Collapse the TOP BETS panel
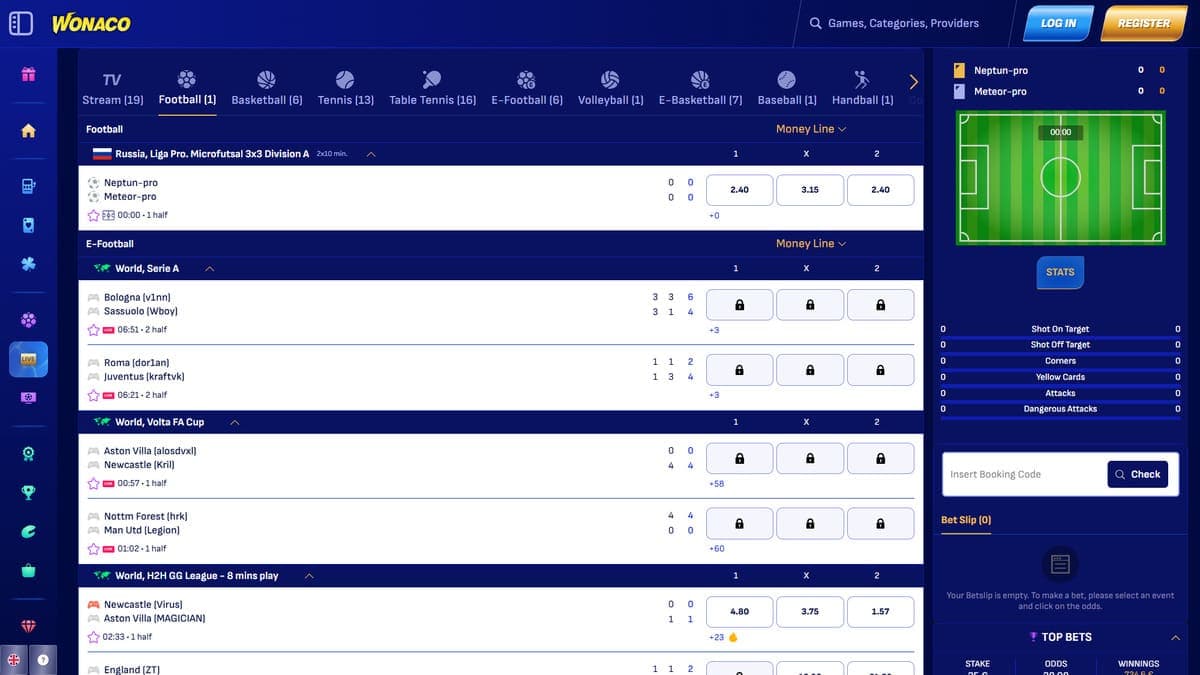This screenshot has height=675, width=1200. tap(1175, 637)
